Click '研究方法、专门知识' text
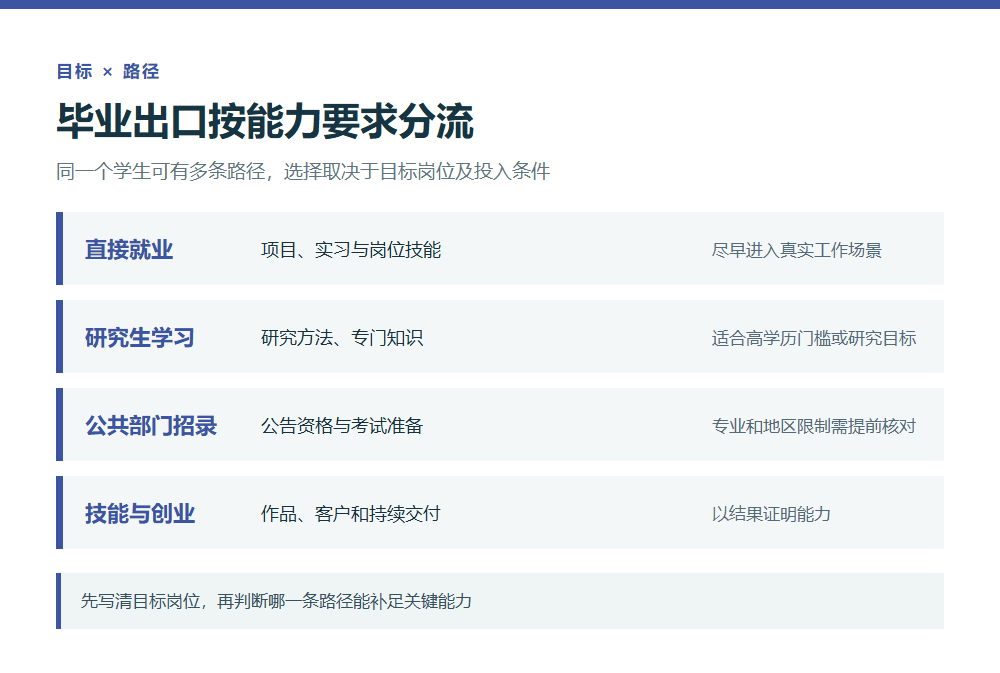This screenshot has width=1000, height=673. point(342,337)
